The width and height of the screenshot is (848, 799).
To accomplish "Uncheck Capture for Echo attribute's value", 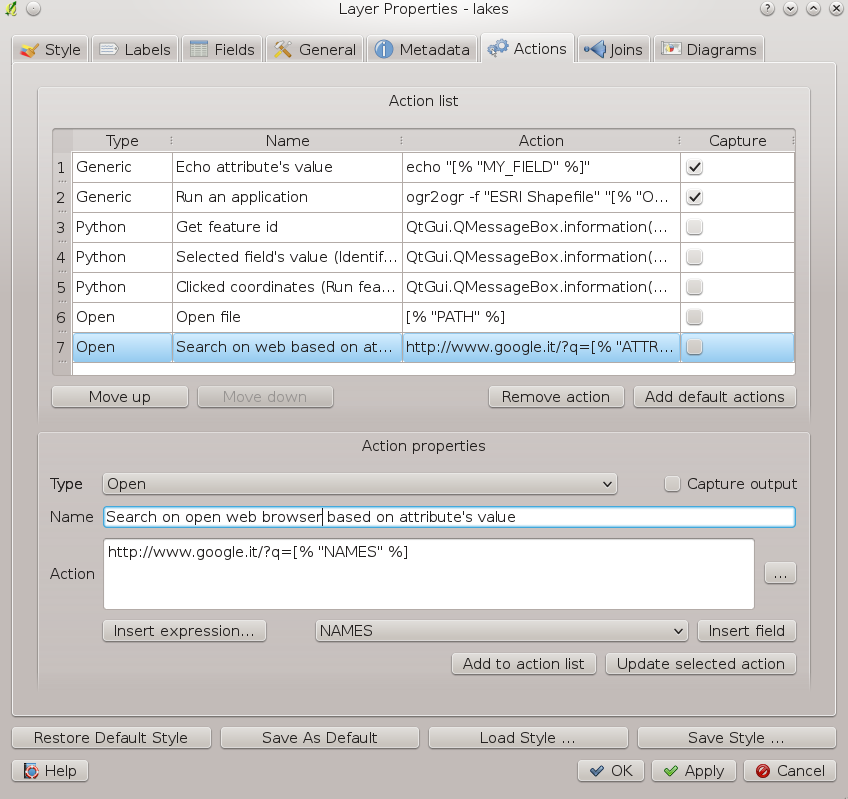I will pyautogui.click(x=694, y=167).
